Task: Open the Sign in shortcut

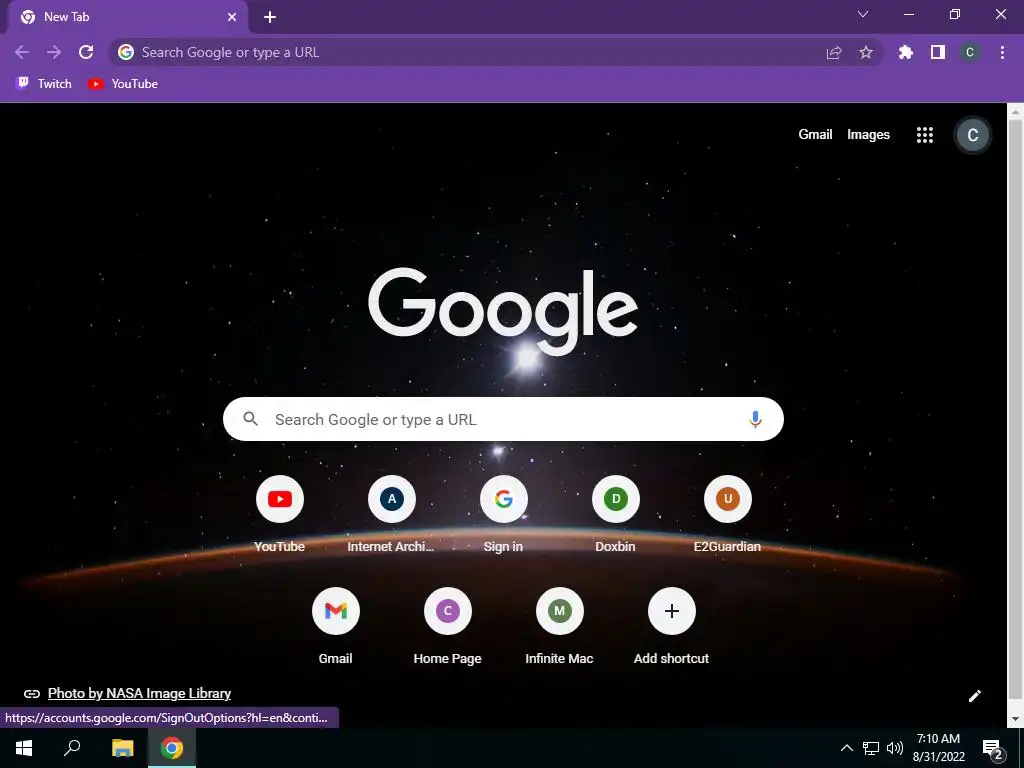Action: [x=504, y=515]
